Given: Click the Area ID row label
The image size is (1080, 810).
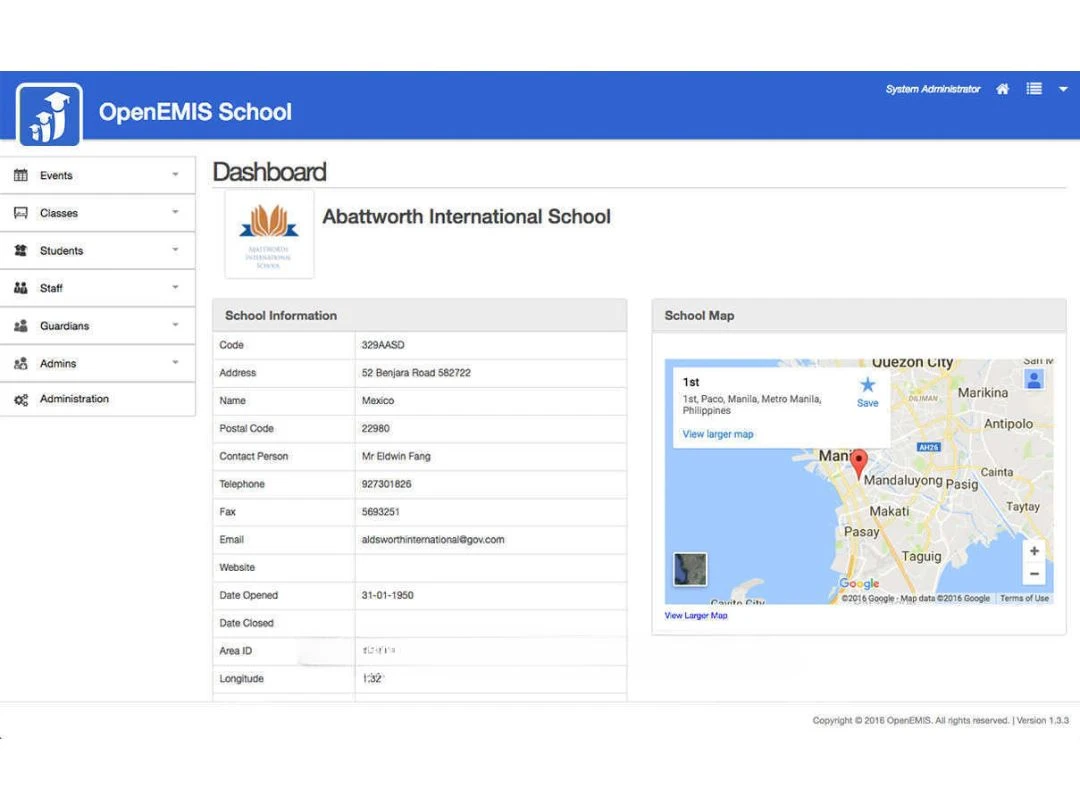Looking at the screenshot, I should [236, 651].
